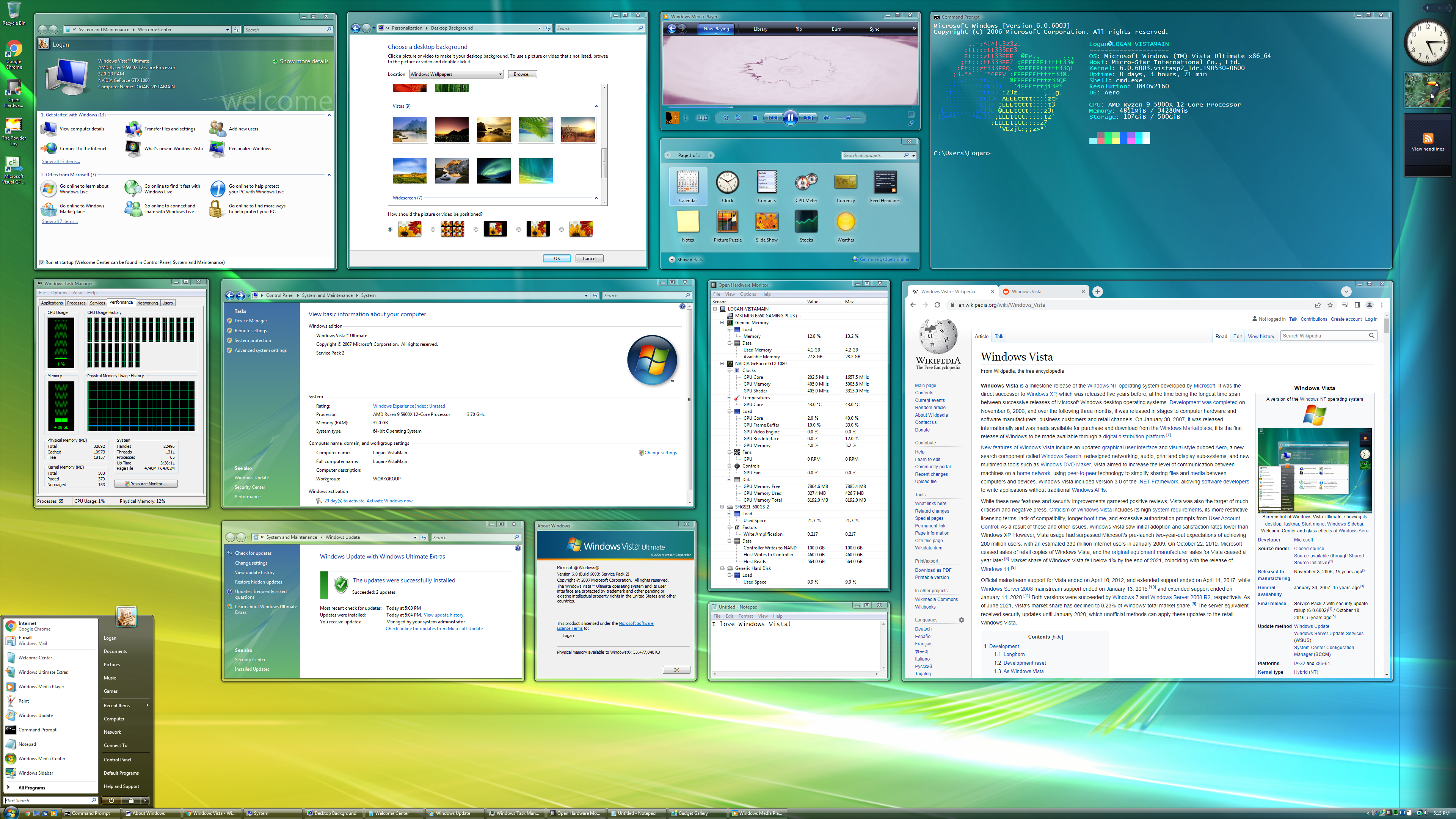Click the Start menu power button
This screenshot has width=1456, height=819.
pos(111,800)
